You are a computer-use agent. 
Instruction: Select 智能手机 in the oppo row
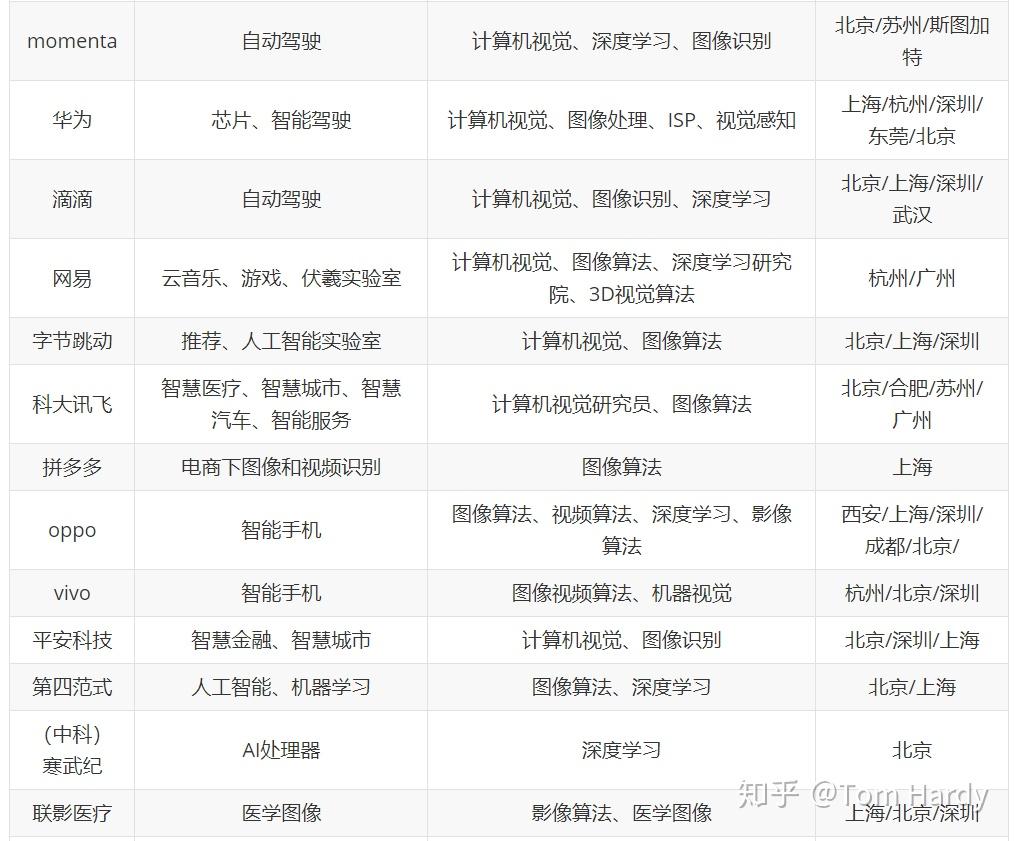[x=281, y=530]
